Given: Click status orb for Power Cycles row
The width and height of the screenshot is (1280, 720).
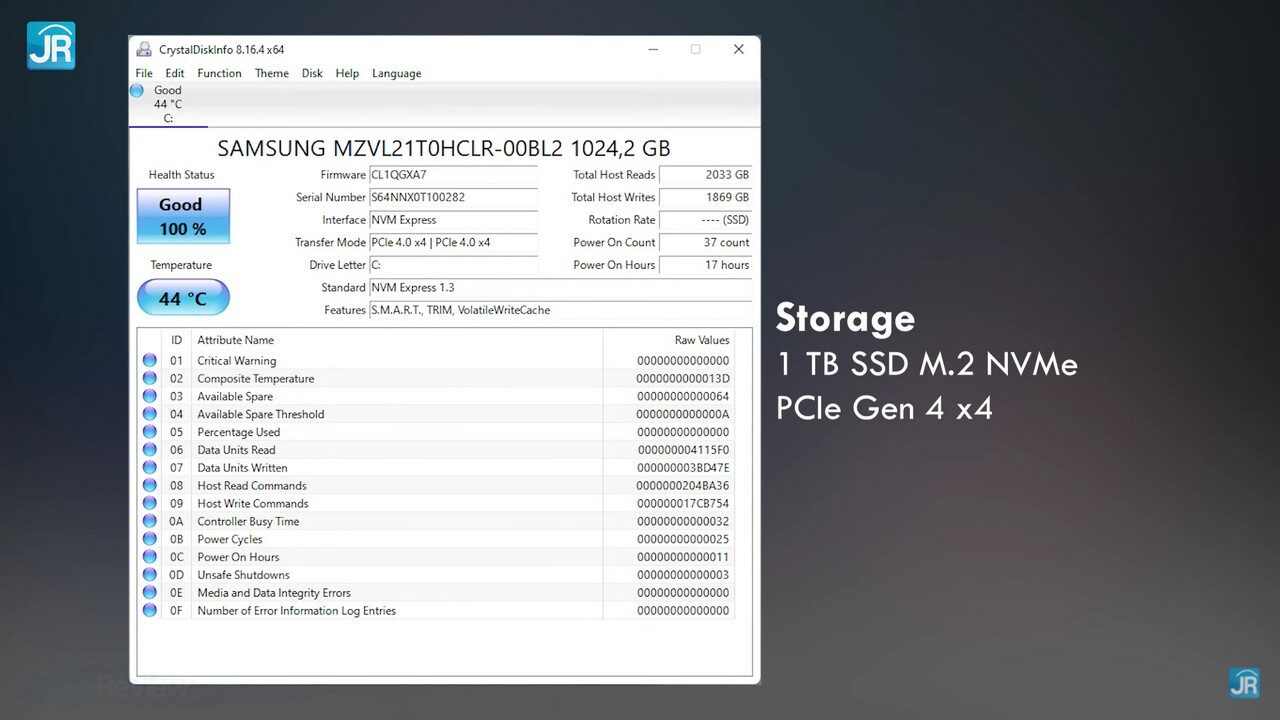Looking at the screenshot, I should pyautogui.click(x=150, y=539).
